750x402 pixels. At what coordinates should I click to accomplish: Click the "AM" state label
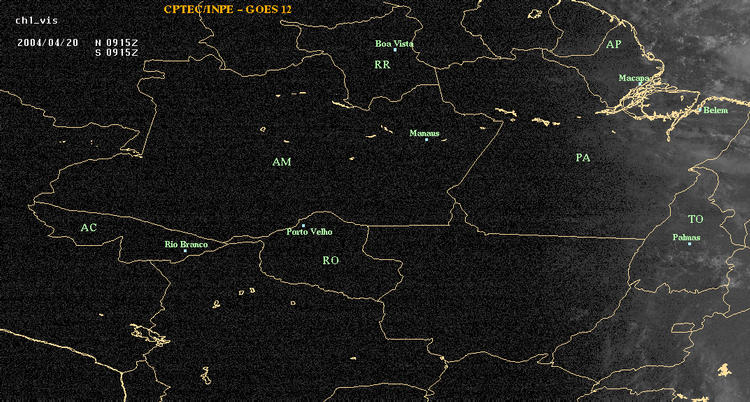tap(282, 162)
